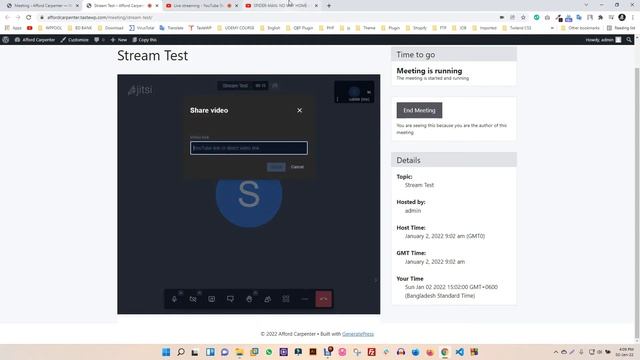Open WhatsApp from taskbar
This screenshot has height=360, width=640.
tap(269, 352)
